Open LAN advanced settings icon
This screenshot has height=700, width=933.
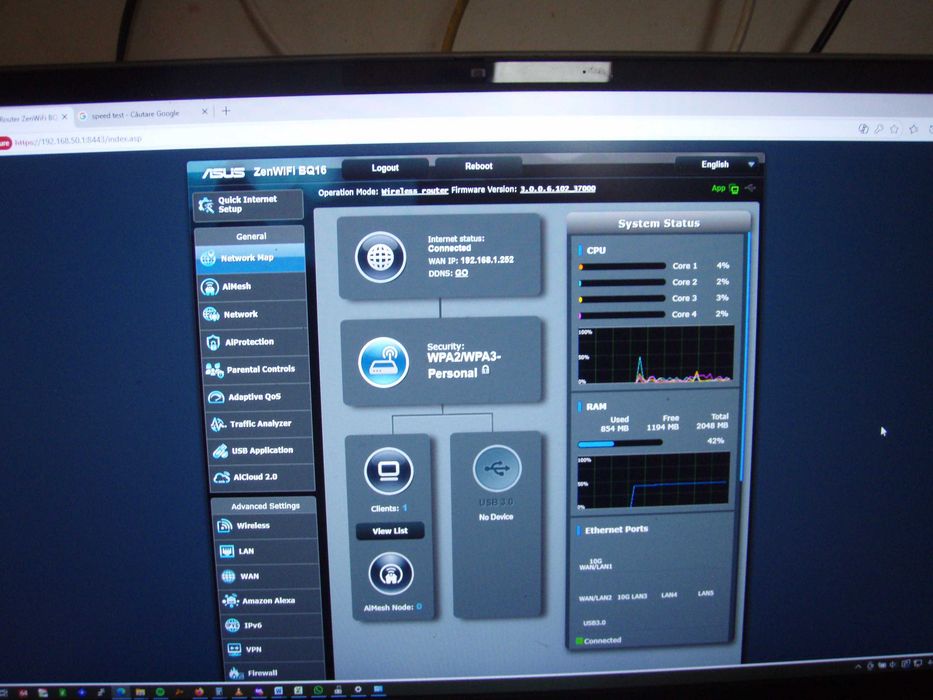click(227, 551)
